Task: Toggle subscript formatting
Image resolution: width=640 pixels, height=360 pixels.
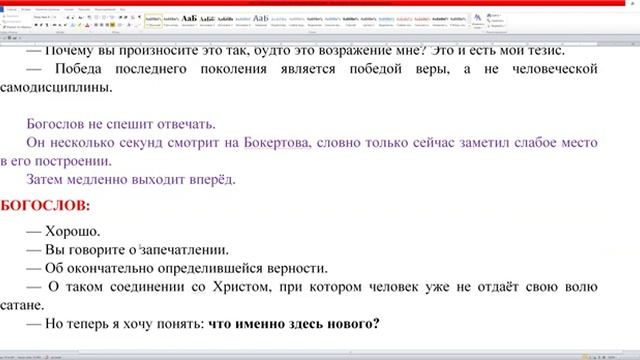Action: (x=60, y=25)
